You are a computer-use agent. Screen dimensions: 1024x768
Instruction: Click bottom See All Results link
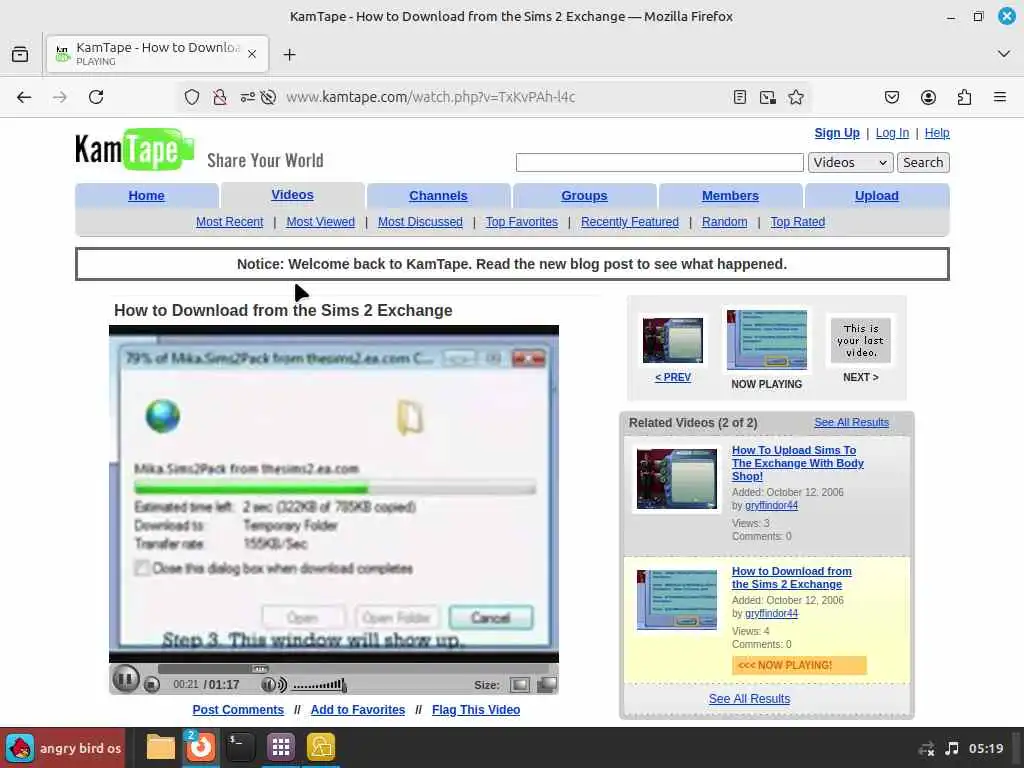pos(749,699)
